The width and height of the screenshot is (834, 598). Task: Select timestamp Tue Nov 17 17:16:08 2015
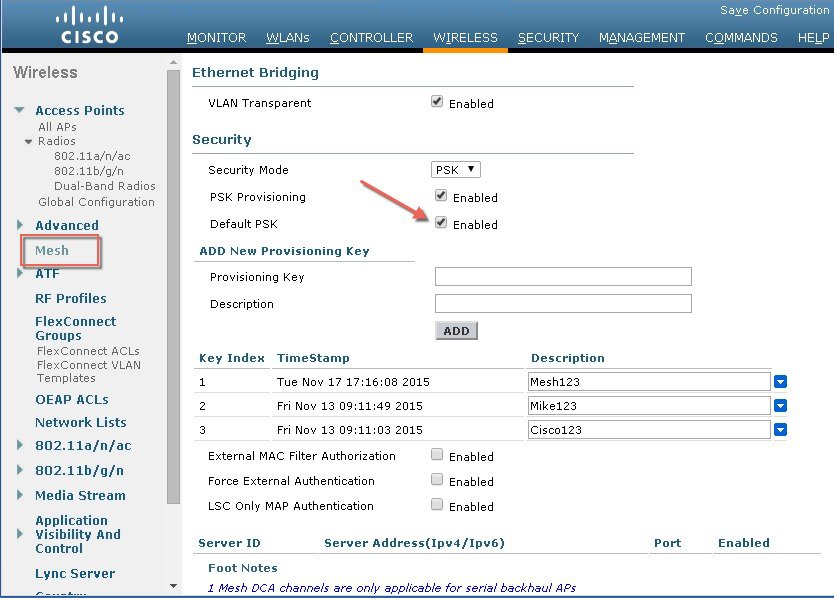point(353,381)
